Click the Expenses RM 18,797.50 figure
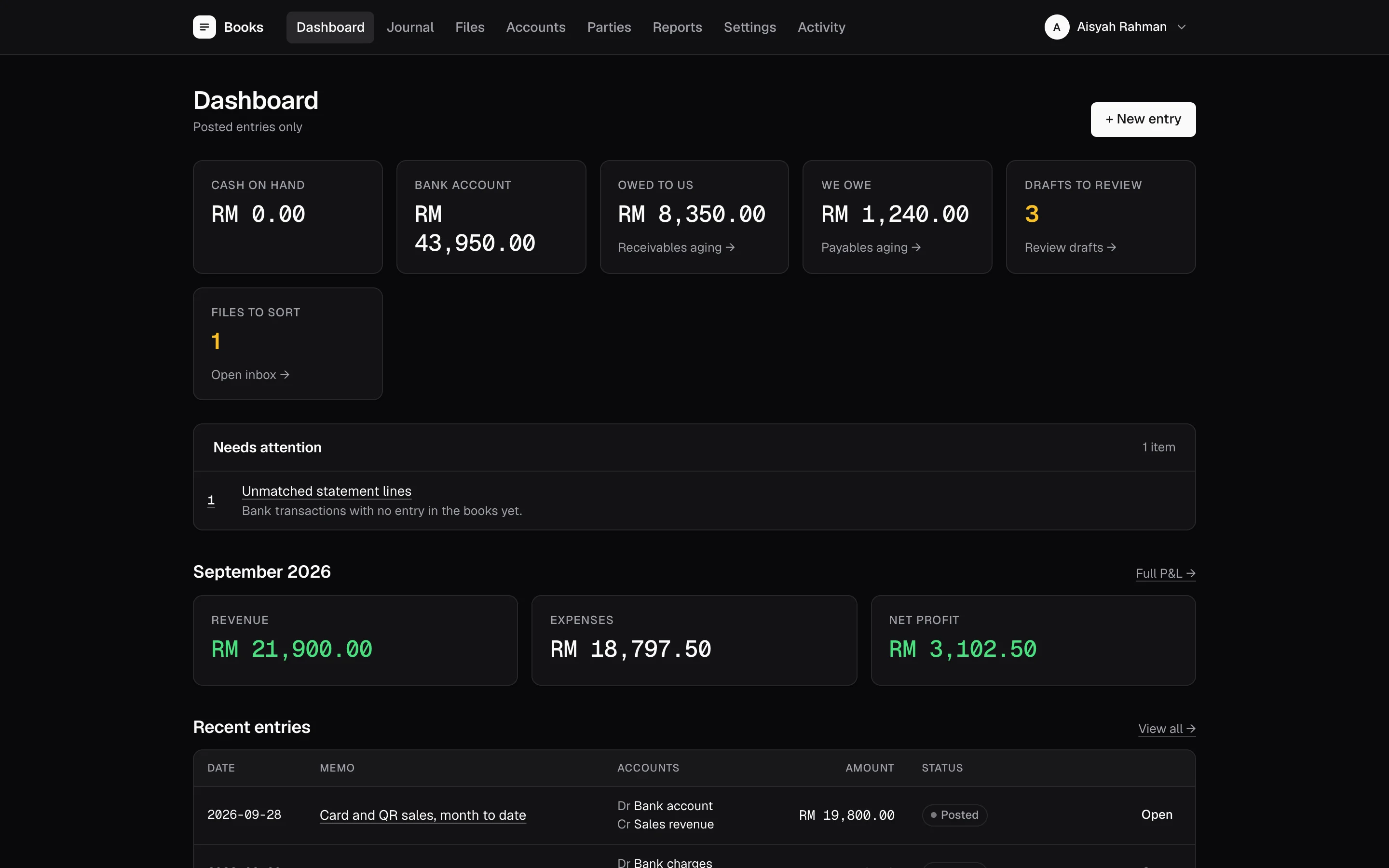Viewport: 1389px width, 868px height. (630, 649)
